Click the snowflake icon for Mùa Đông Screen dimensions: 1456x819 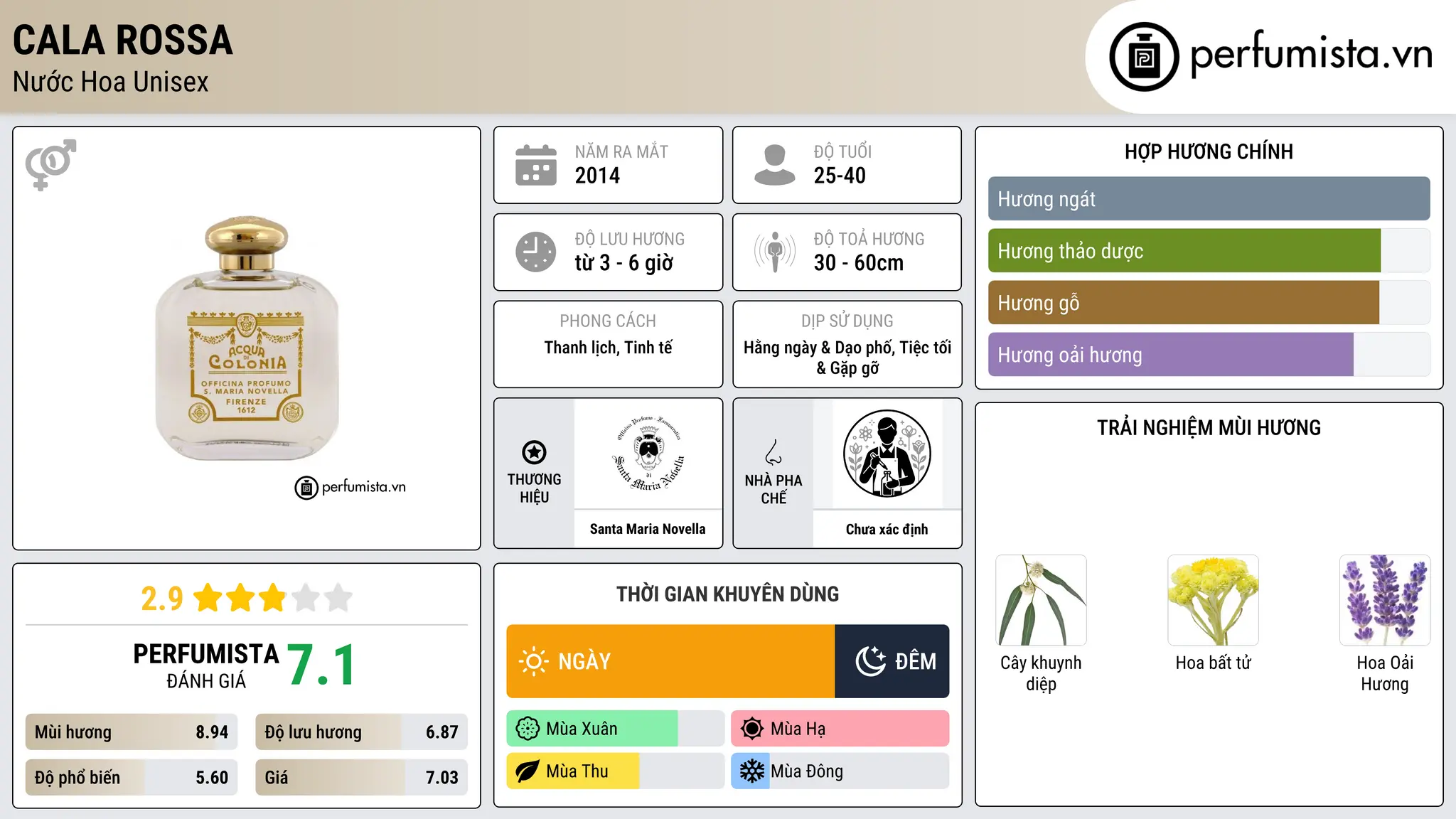coord(751,771)
